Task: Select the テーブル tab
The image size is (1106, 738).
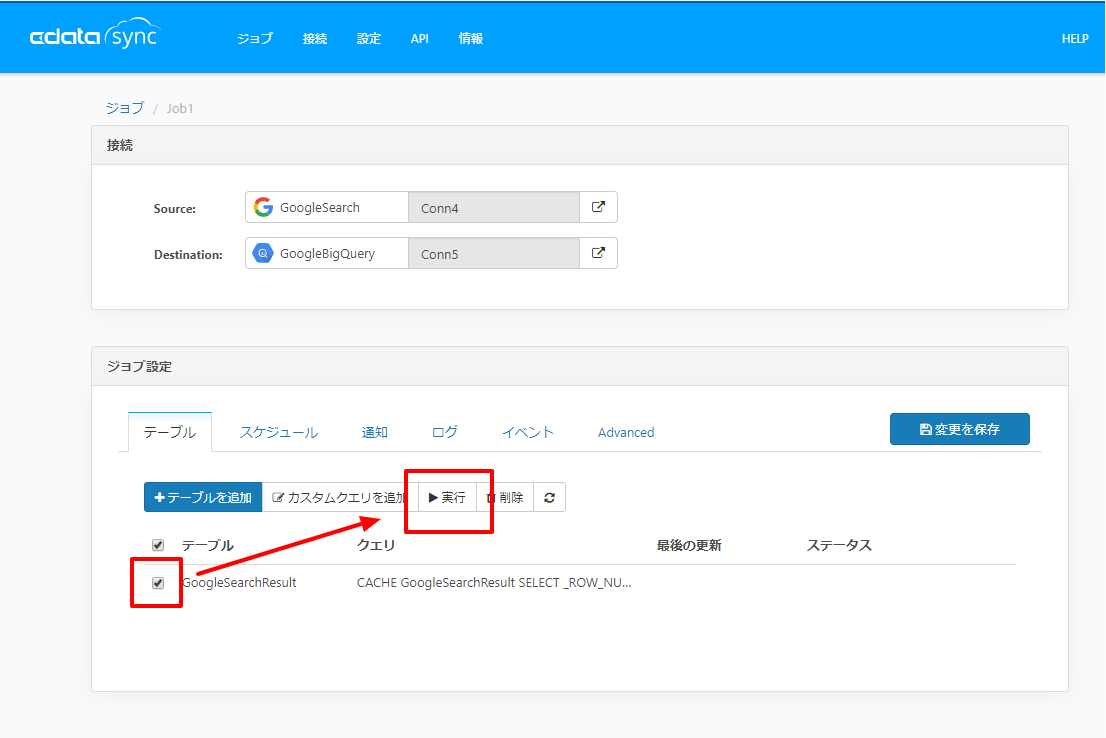Action: 170,432
